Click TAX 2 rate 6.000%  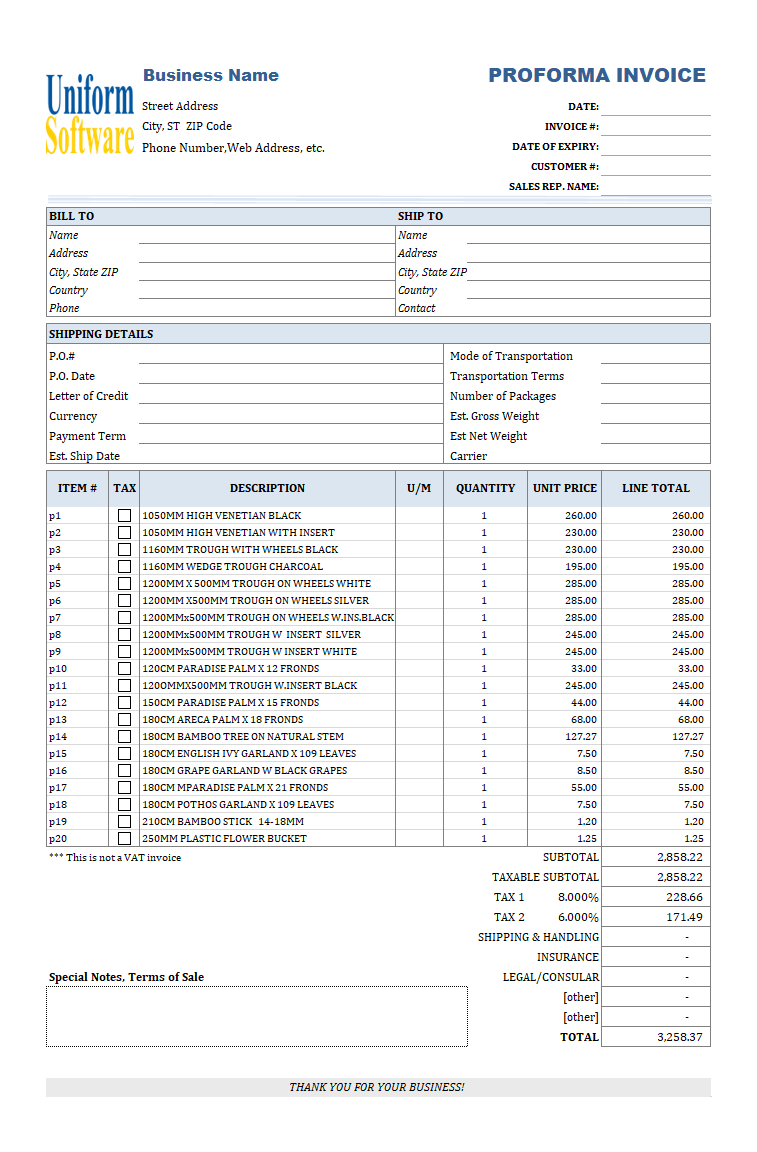pyautogui.click(x=578, y=918)
